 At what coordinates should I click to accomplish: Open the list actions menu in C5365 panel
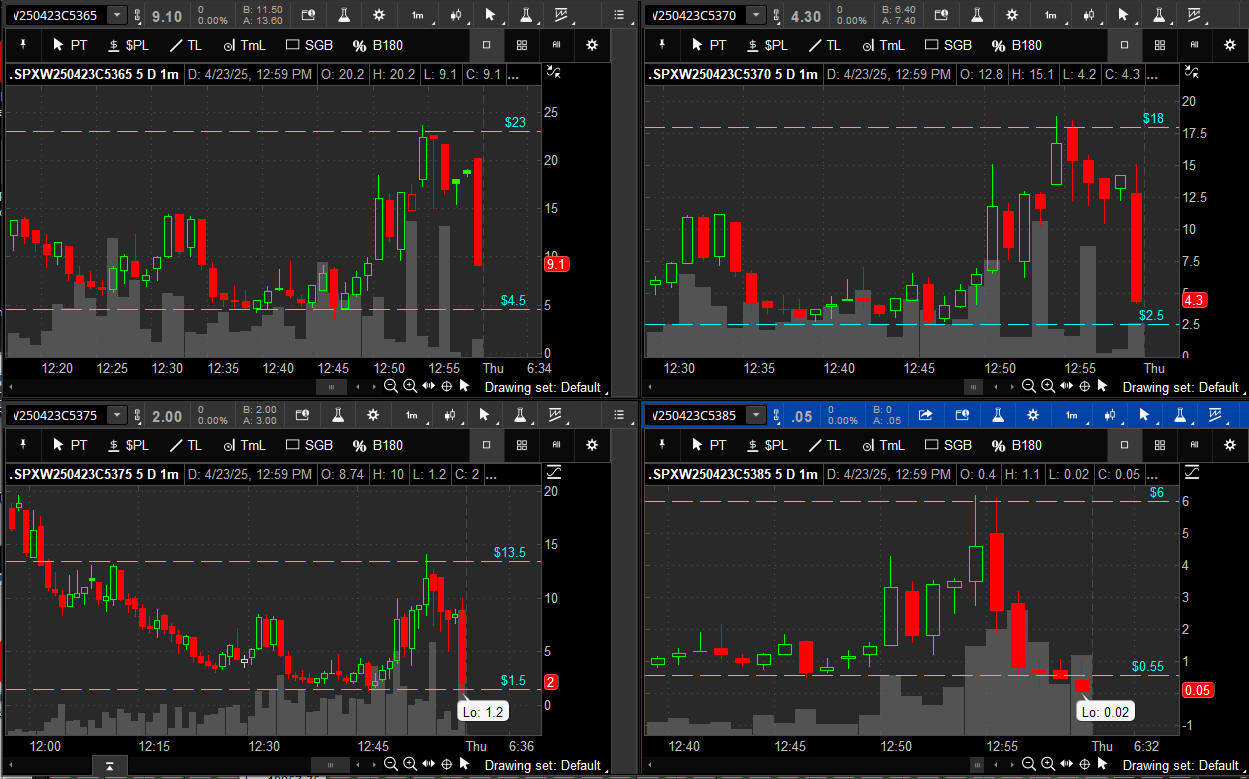click(619, 15)
